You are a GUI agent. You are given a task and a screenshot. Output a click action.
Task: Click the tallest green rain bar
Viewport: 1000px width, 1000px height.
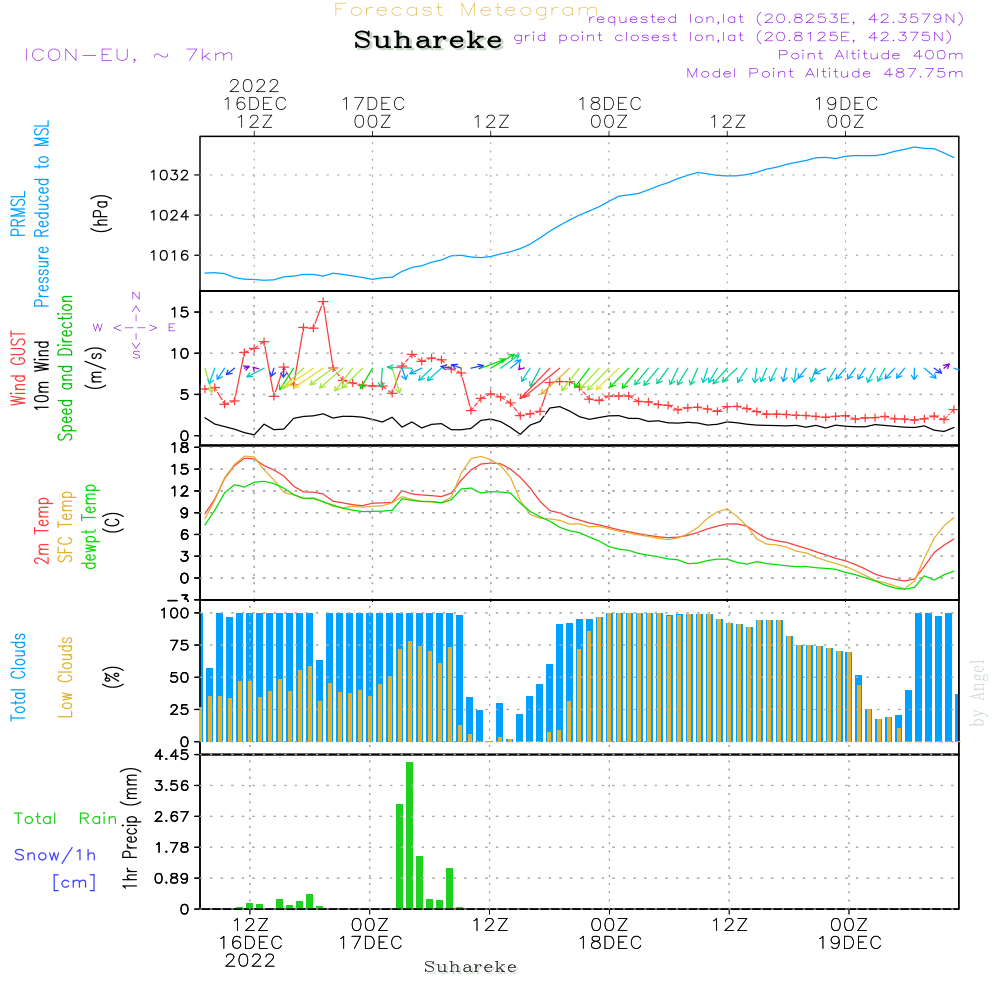409,835
